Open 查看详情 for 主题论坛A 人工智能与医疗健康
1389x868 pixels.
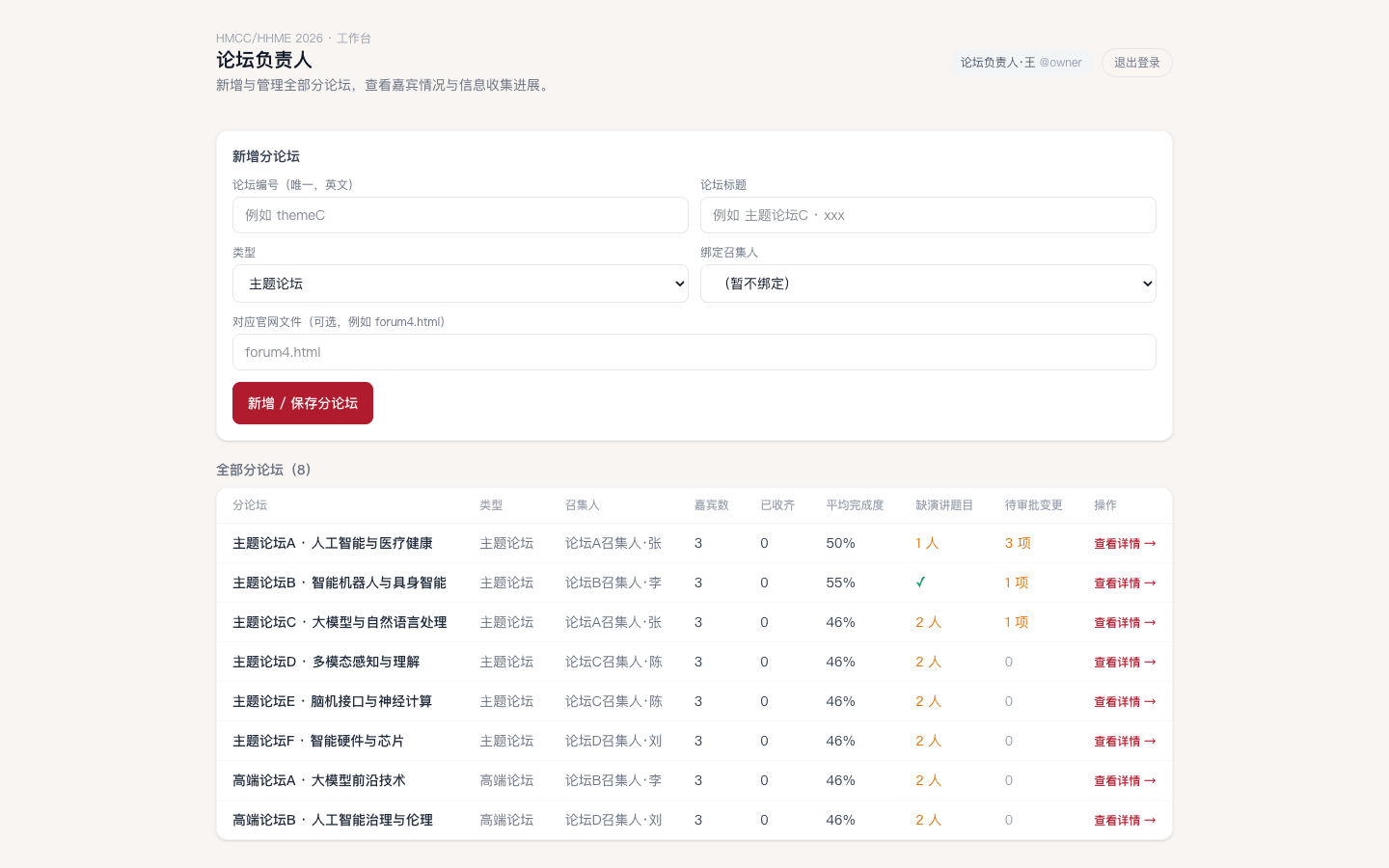1125,544
